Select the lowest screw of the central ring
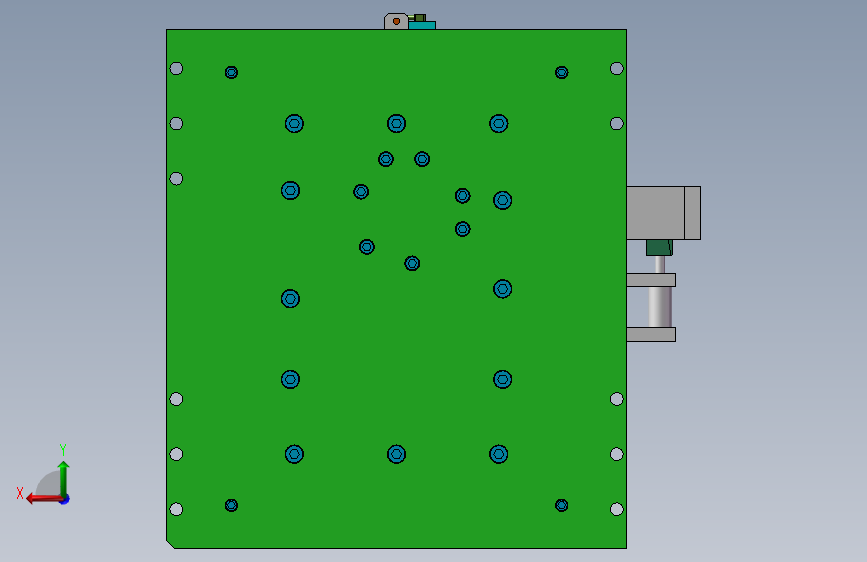 point(412,263)
